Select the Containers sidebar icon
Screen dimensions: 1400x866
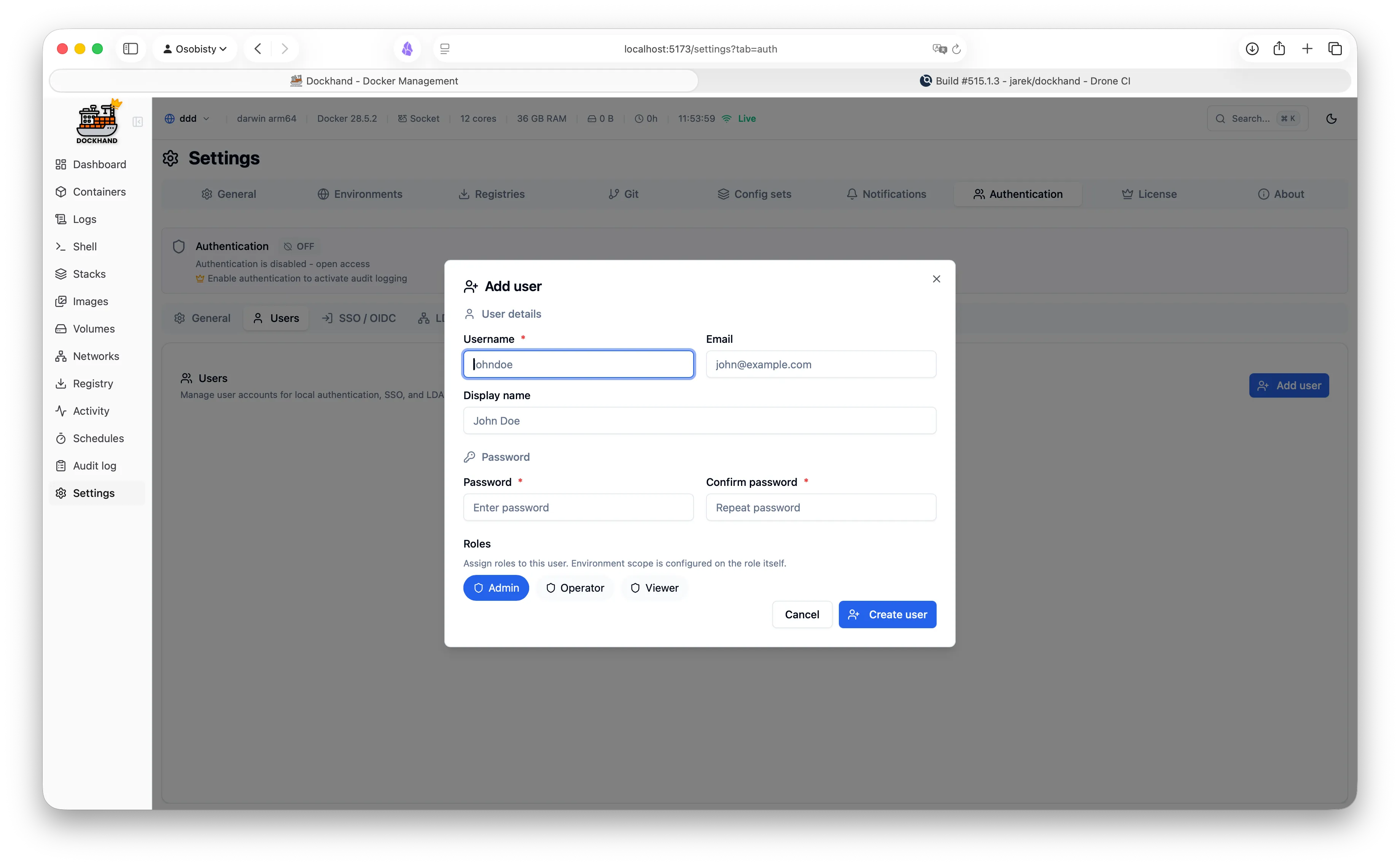coord(99,191)
